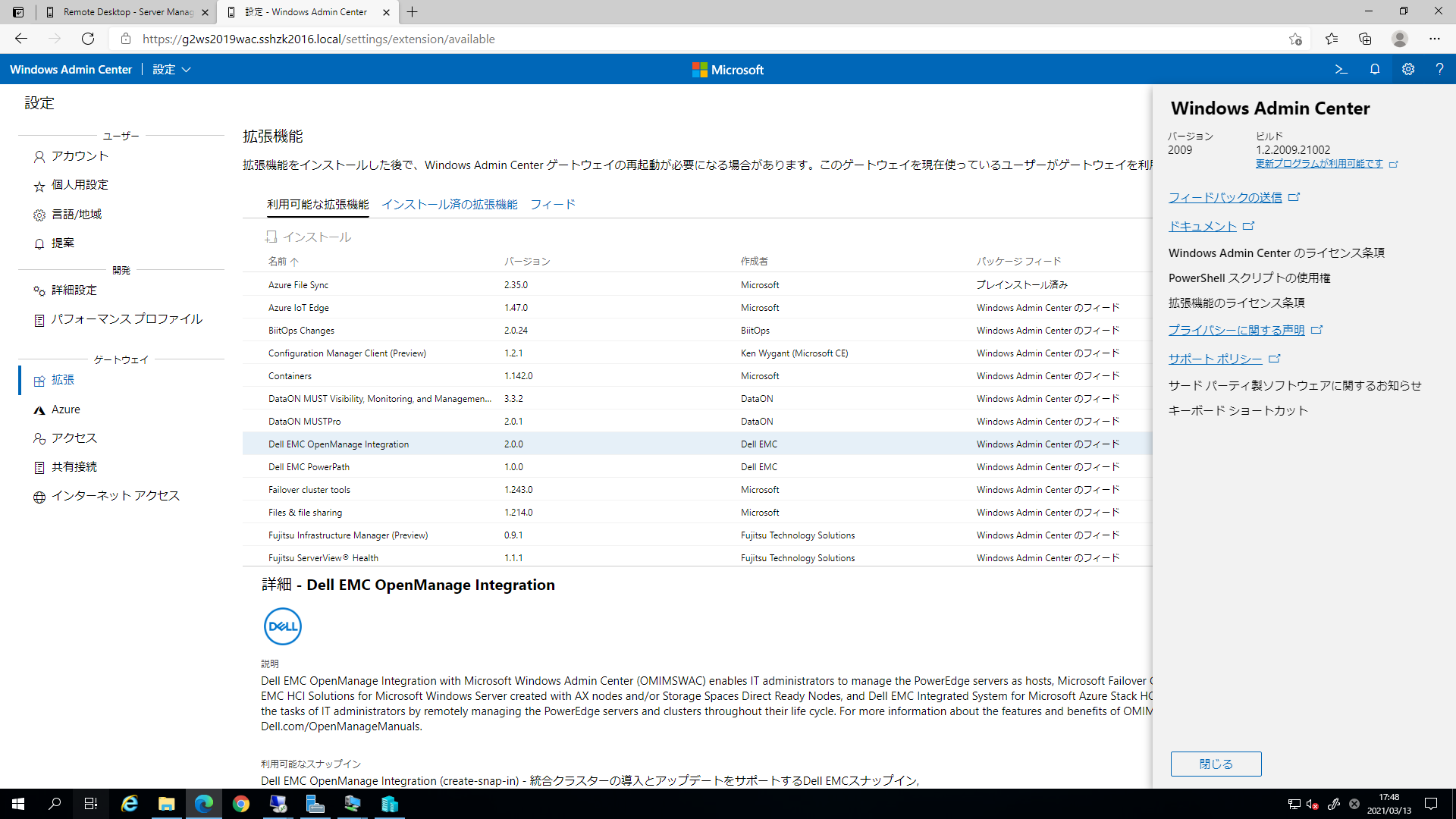Viewport: 1456px width, 819px height.
Task: Open browser profile avatar
Action: click(x=1400, y=39)
